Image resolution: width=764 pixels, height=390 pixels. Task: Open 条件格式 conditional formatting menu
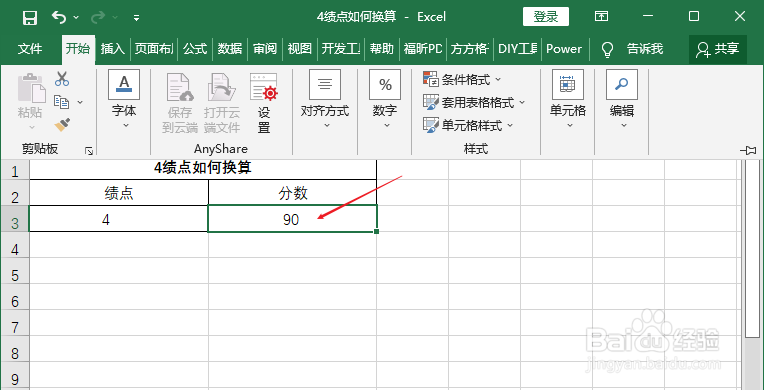tap(462, 79)
